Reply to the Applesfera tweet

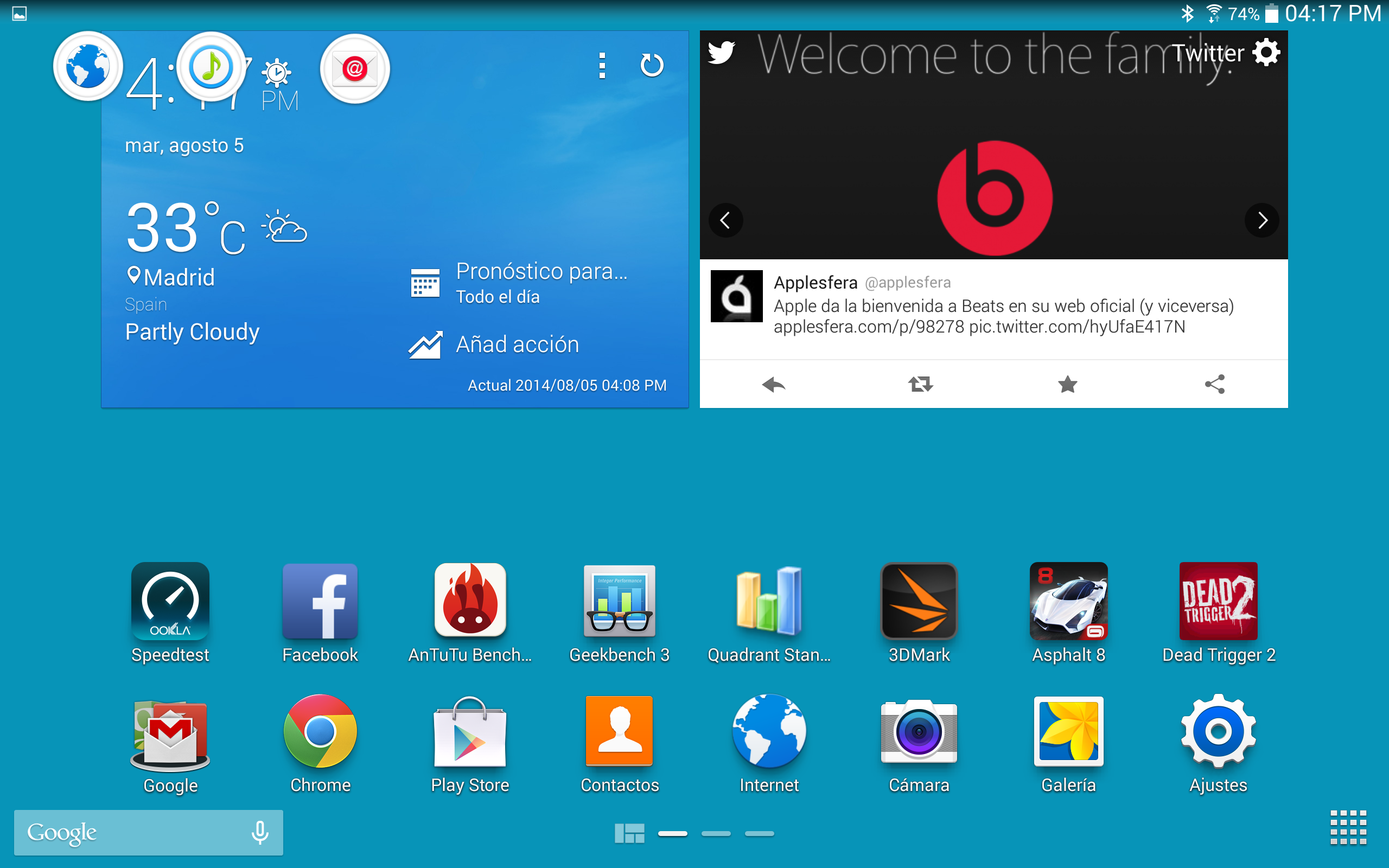(773, 384)
